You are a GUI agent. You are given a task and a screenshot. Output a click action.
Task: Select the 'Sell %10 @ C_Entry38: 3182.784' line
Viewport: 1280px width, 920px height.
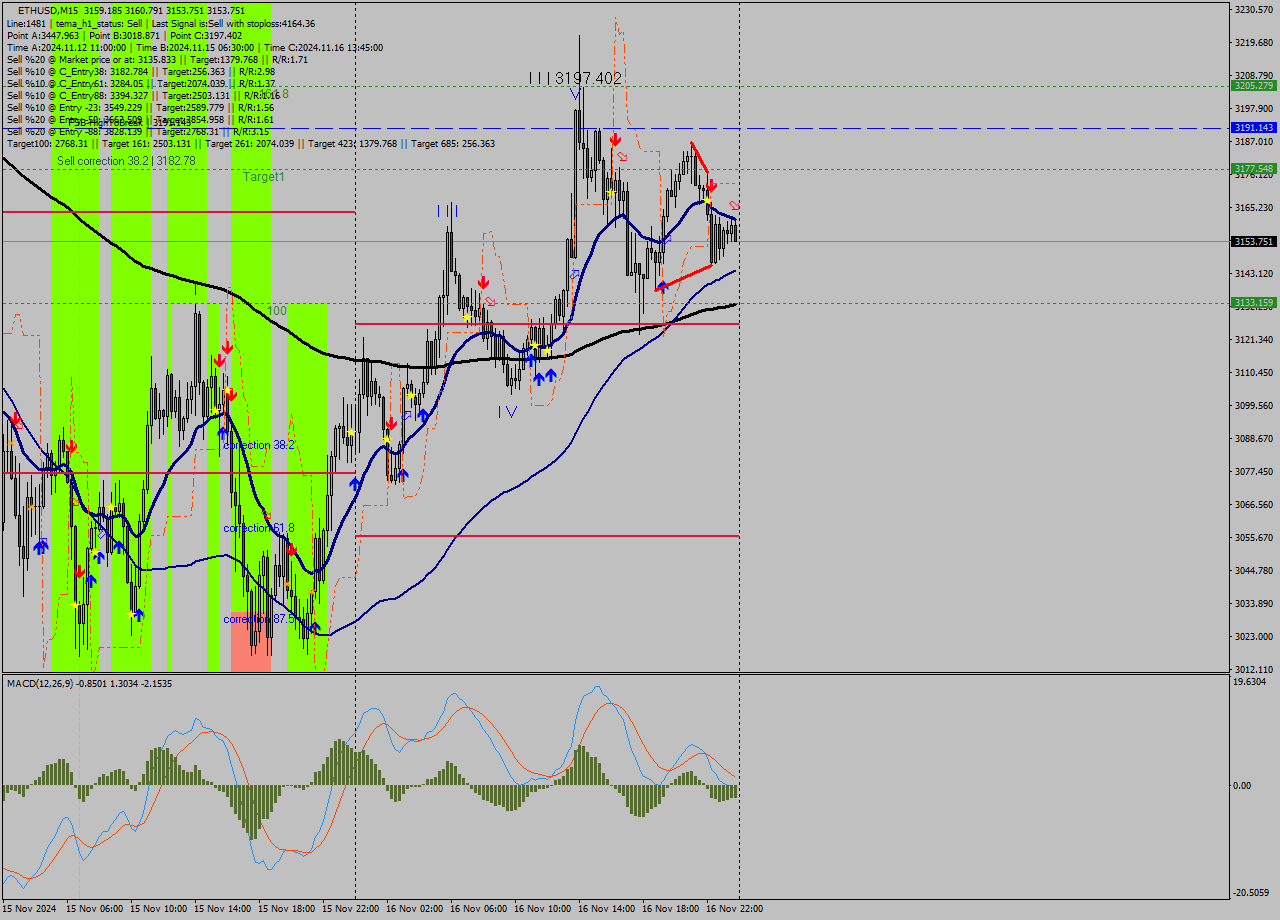140,71
